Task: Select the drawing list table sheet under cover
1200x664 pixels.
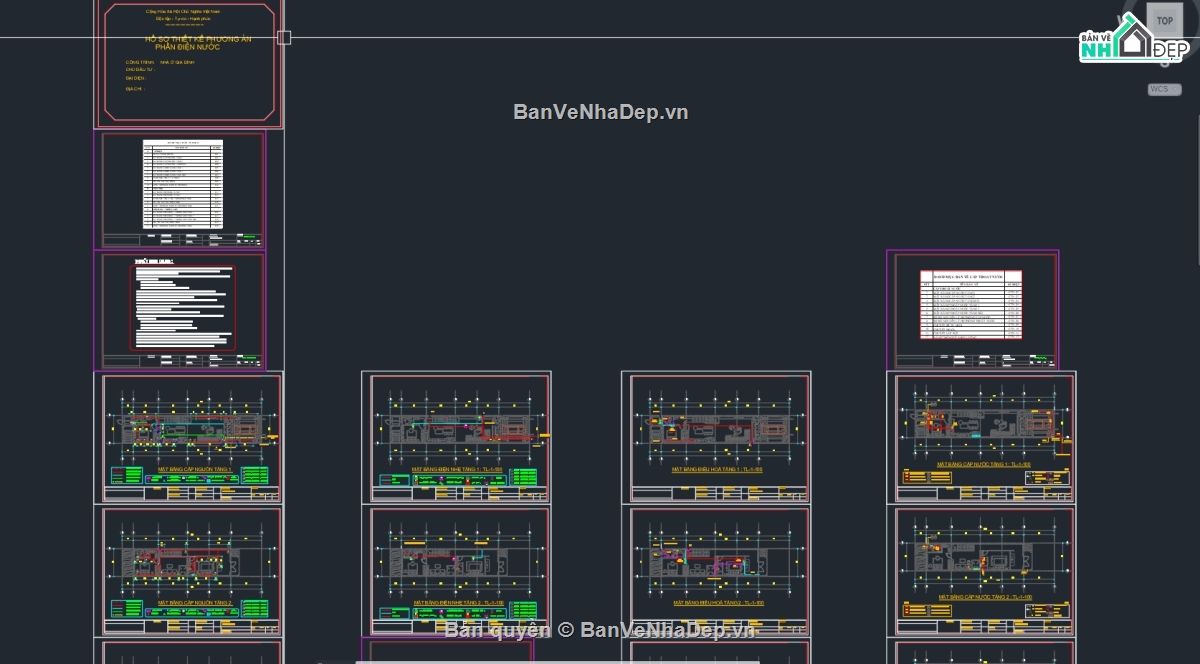Action: click(x=181, y=190)
